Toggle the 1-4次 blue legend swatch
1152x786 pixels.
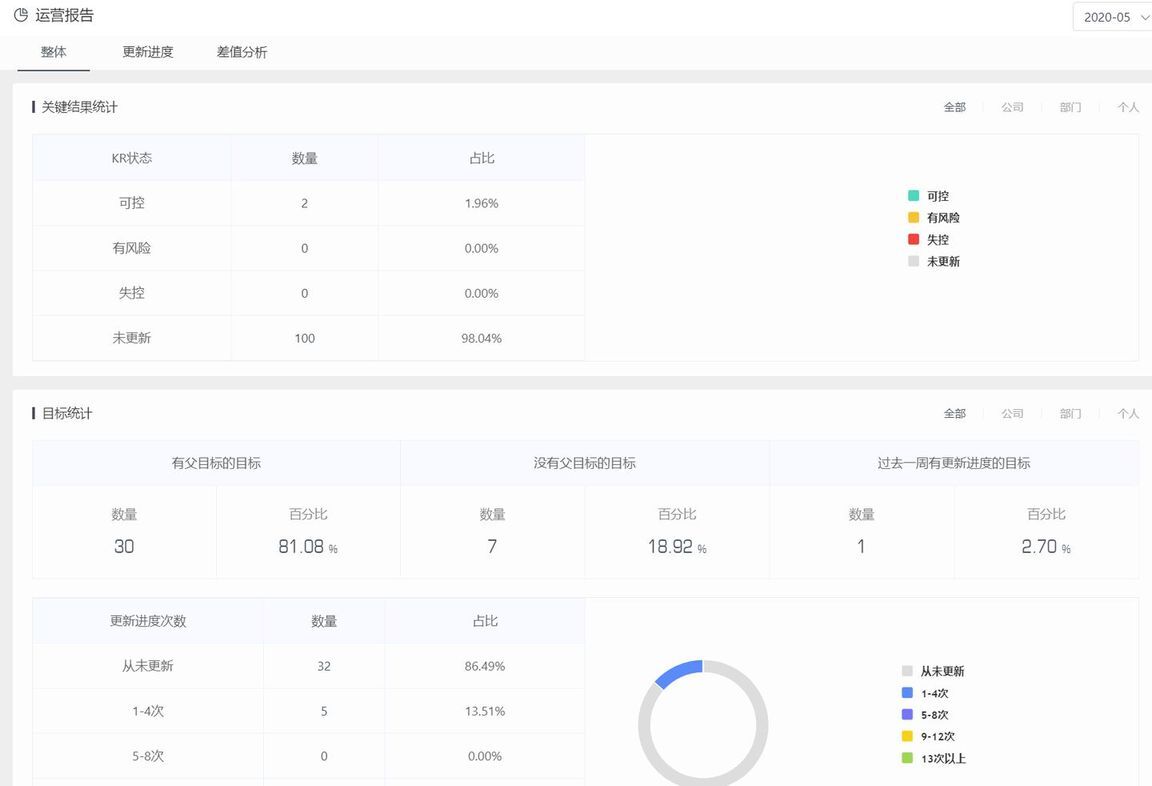click(907, 693)
